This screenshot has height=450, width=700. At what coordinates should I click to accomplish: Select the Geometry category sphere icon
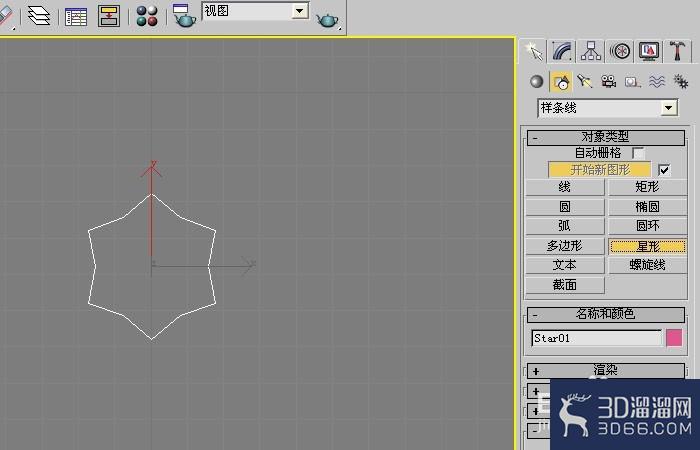coord(537,82)
